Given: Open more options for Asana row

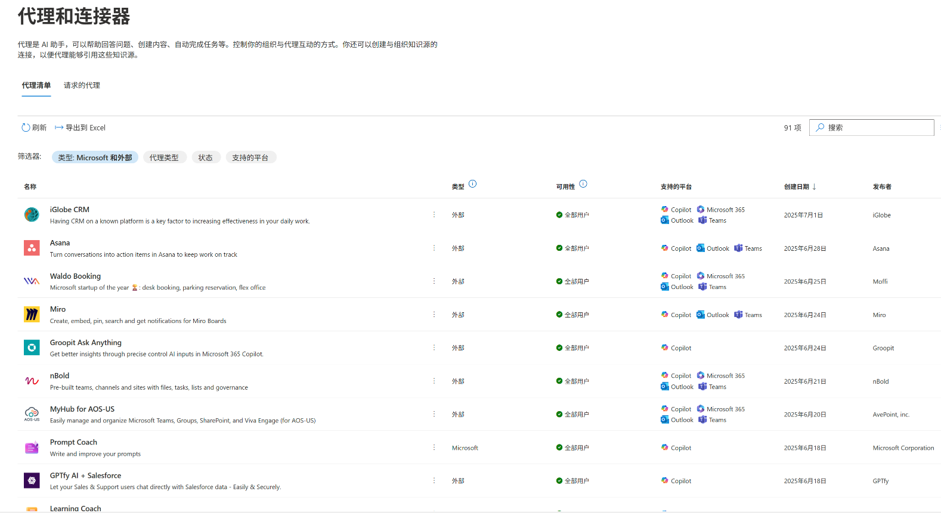Looking at the screenshot, I should 434,248.
